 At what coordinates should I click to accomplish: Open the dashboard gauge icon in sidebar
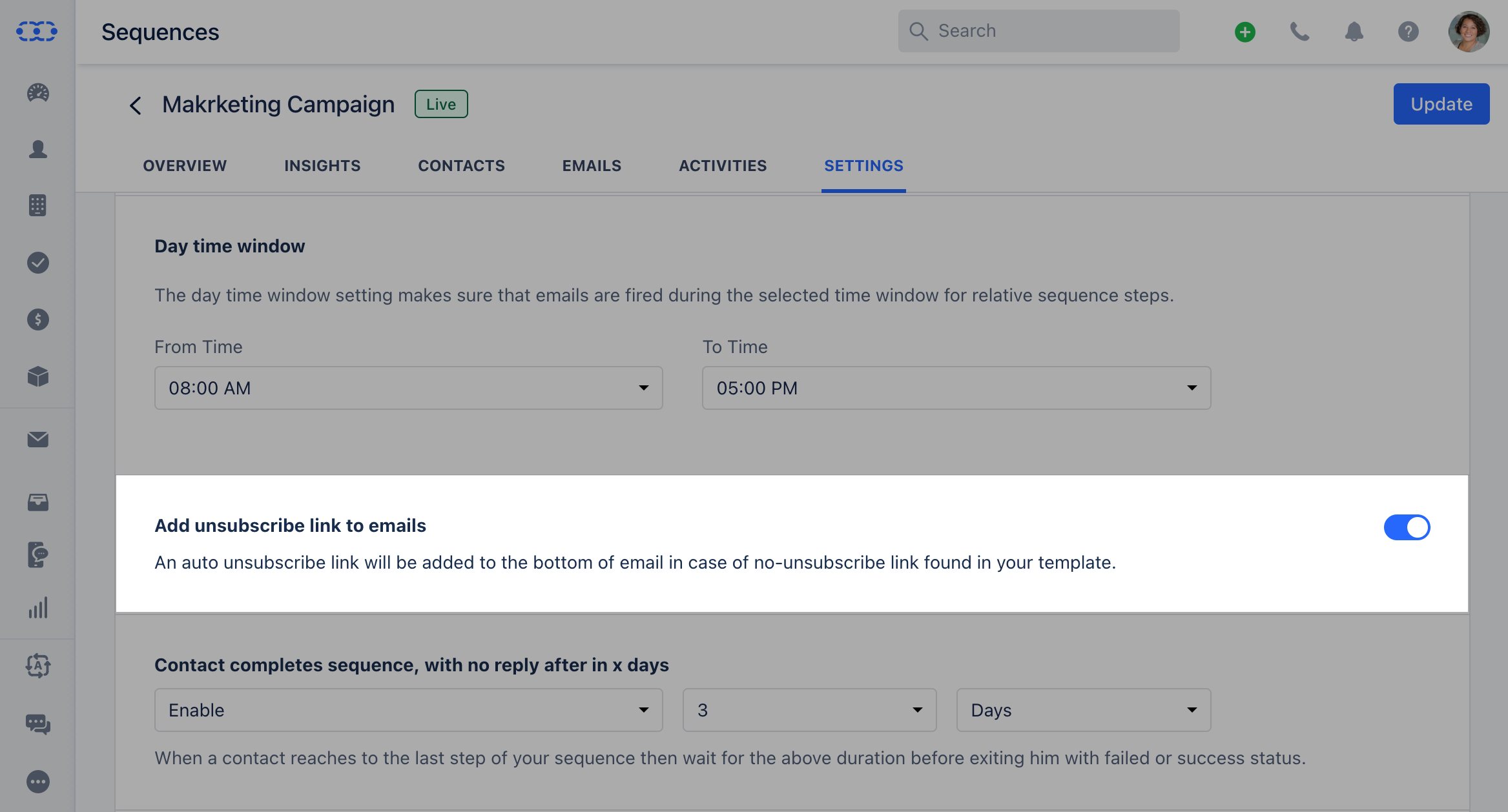pyautogui.click(x=38, y=93)
